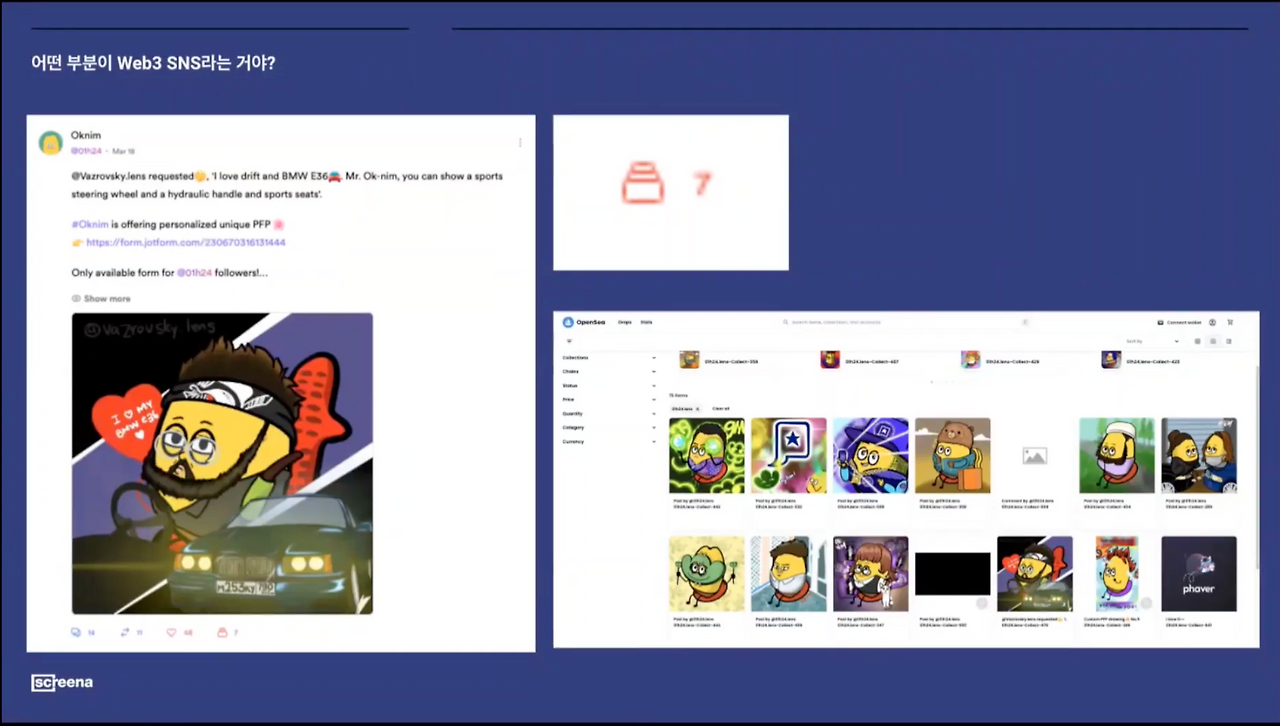Open the post's three-dot options menu
The image size is (1280, 726).
pos(520,143)
